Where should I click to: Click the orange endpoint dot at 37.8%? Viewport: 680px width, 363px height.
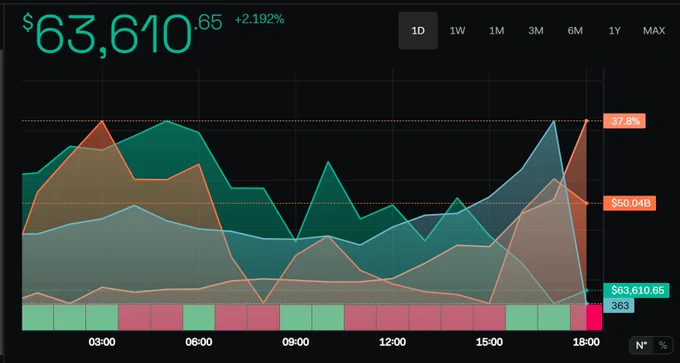586,121
